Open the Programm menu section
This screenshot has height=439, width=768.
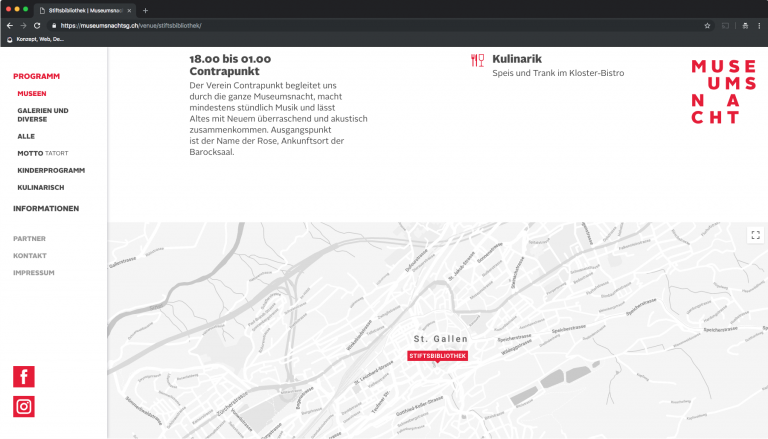coord(36,76)
